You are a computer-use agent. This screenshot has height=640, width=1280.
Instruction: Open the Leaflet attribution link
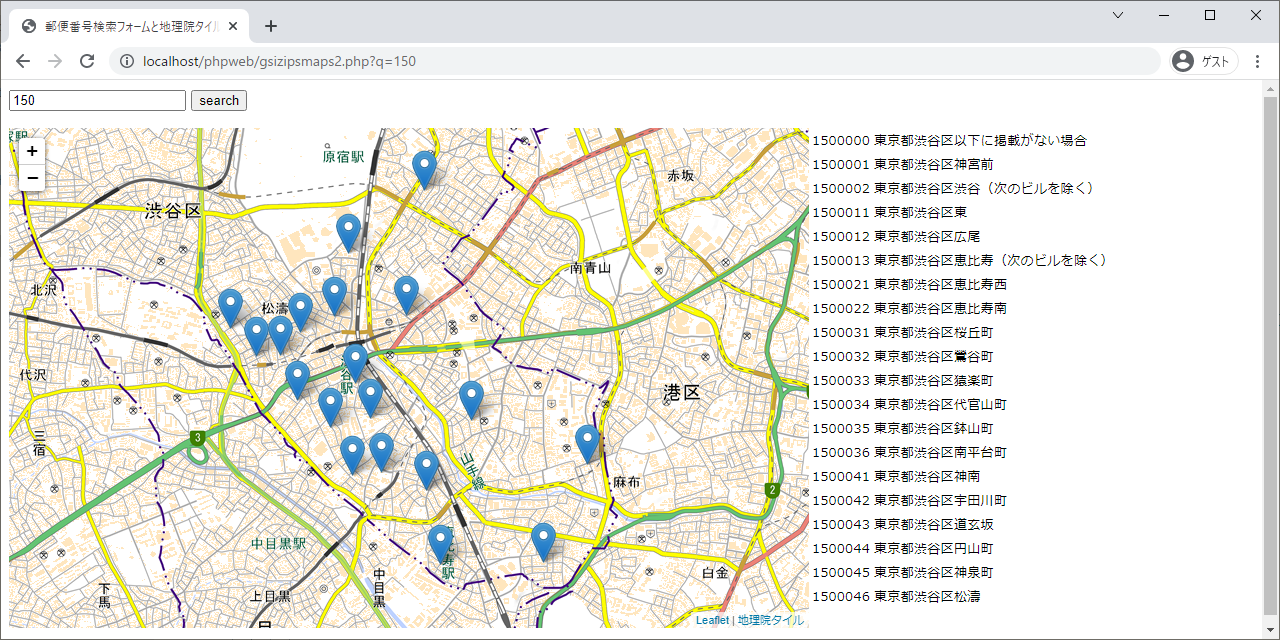(712, 620)
